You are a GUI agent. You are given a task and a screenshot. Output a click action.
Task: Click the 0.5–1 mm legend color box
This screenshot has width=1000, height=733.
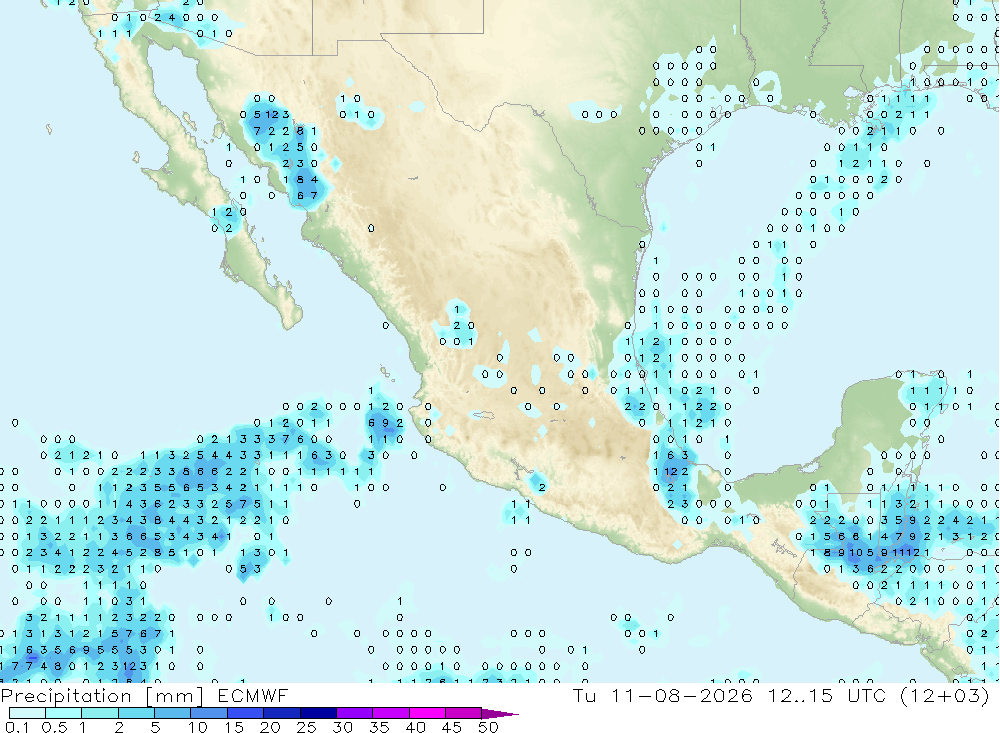64,713
